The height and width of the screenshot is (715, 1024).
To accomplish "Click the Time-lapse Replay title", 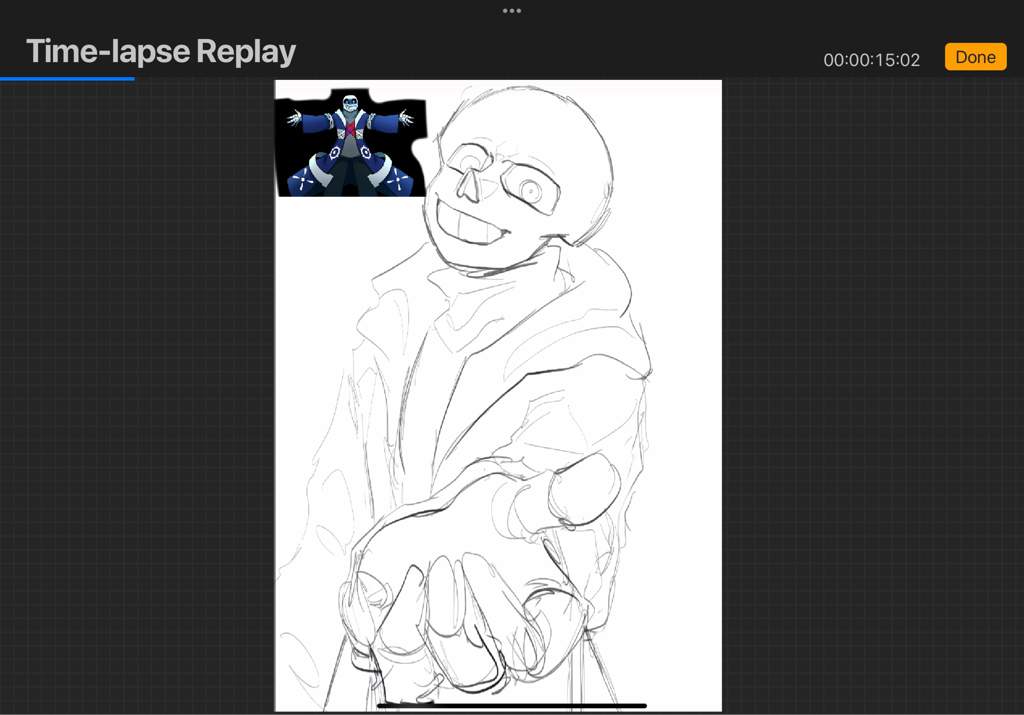I will coord(161,52).
